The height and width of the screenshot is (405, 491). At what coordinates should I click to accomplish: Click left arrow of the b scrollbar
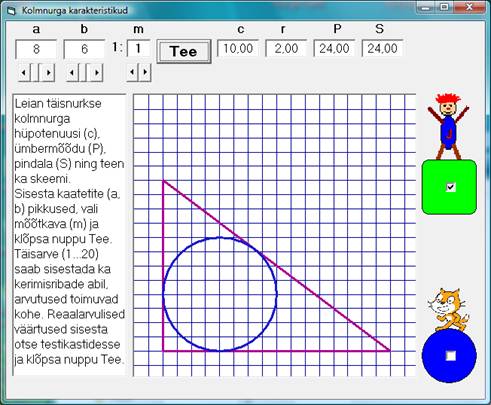point(72,72)
